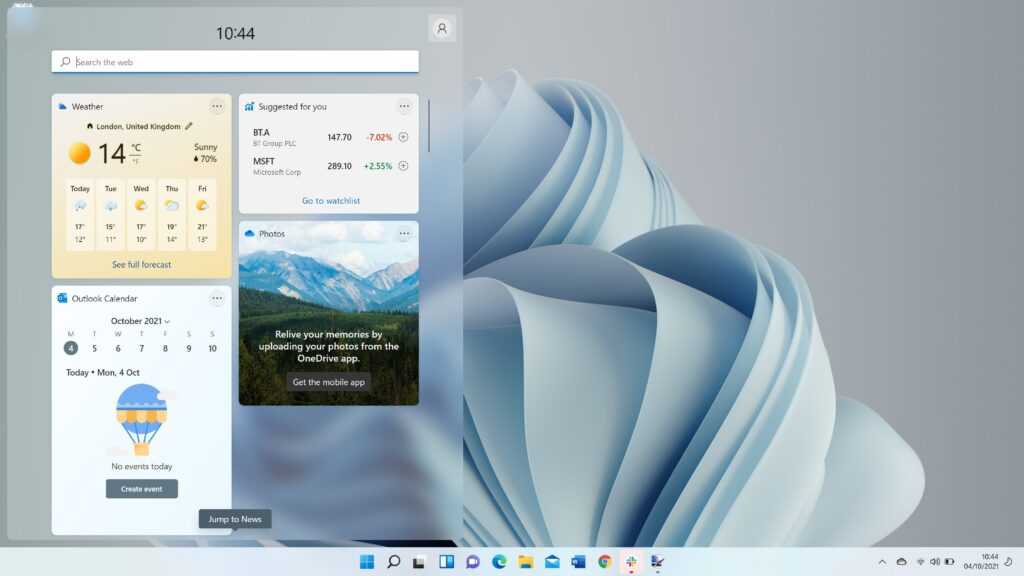Click Get the mobile app button
The height and width of the screenshot is (576, 1024).
(x=328, y=382)
